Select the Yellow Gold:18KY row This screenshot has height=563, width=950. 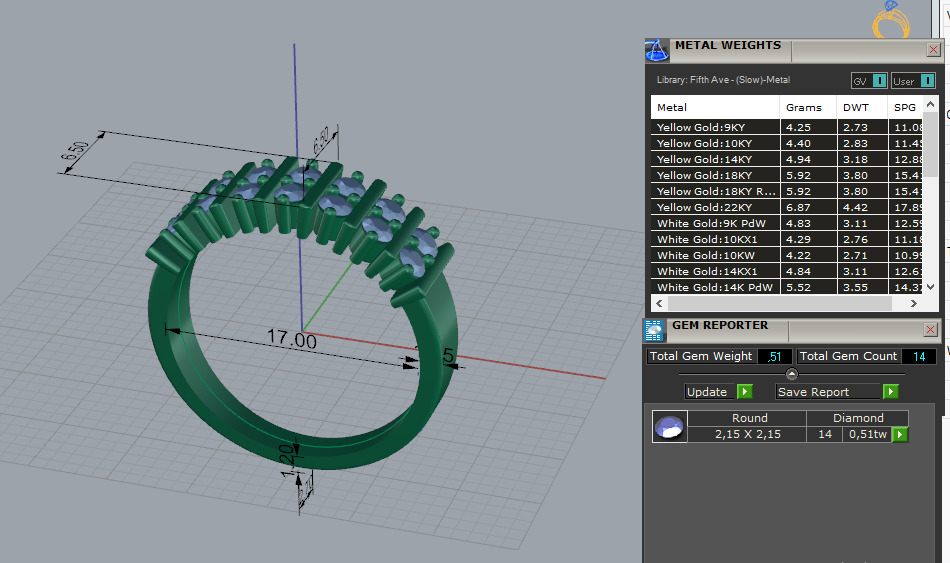(786, 175)
